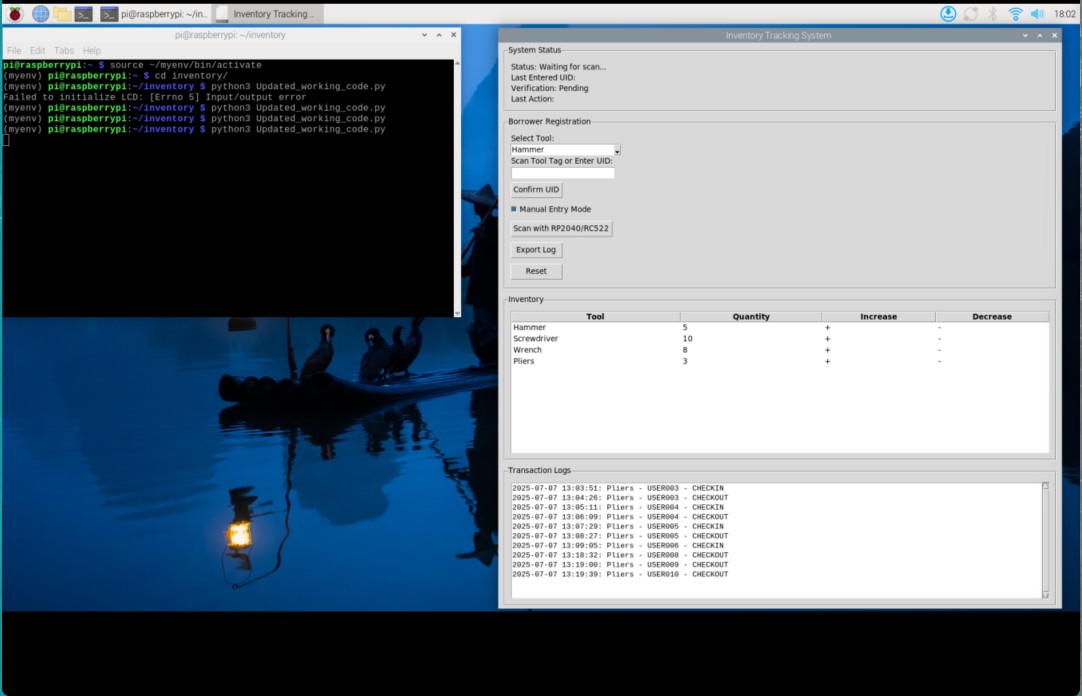Click the 13:18:32 USER008 CHECKOUT log line
This screenshot has width=1082, height=696.
(620, 555)
